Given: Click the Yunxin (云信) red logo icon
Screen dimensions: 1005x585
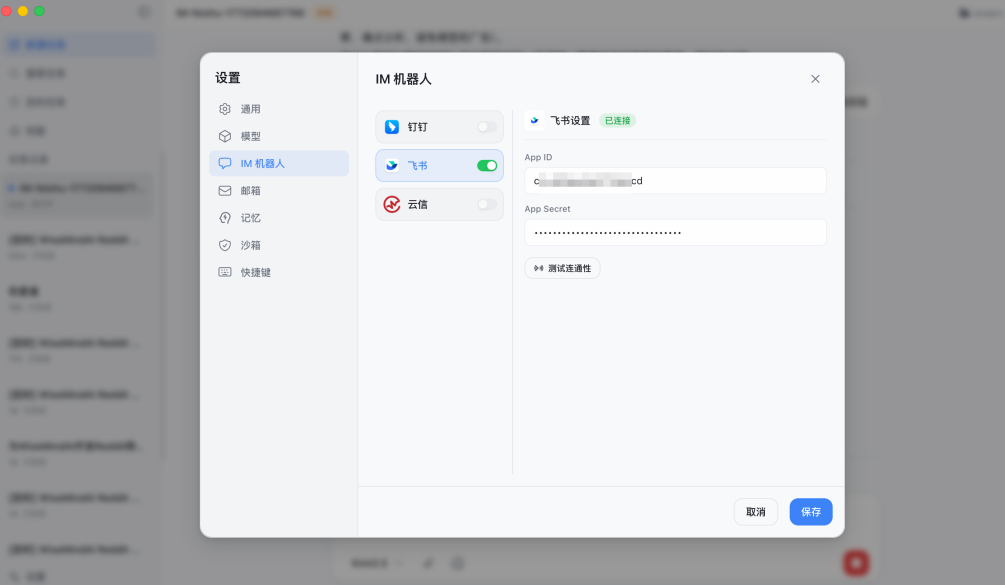Looking at the screenshot, I should coord(392,204).
